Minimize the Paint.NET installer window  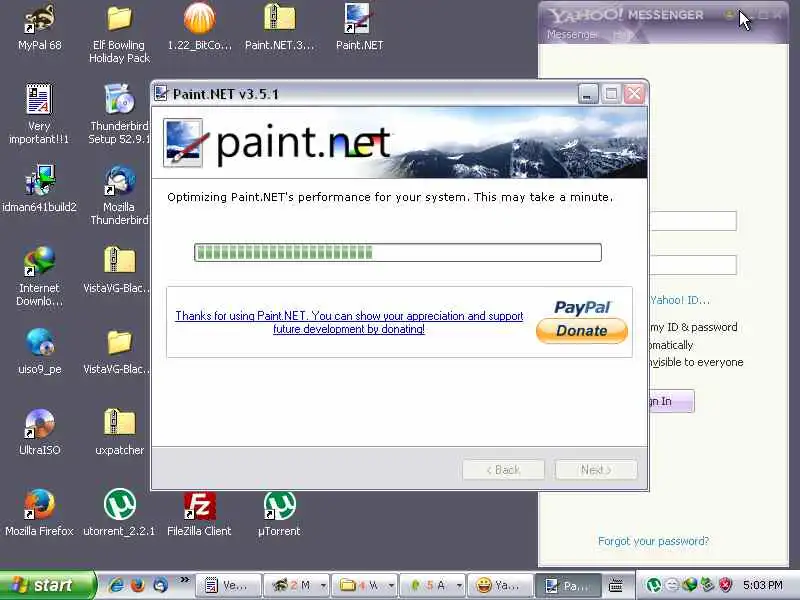pos(588,94)
